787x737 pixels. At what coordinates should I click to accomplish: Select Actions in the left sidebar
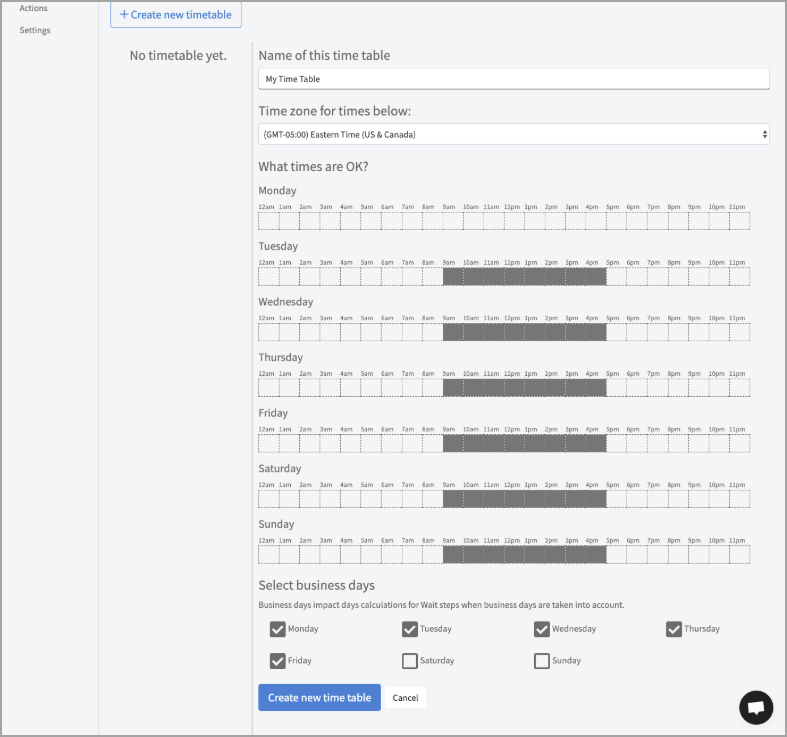33,8
